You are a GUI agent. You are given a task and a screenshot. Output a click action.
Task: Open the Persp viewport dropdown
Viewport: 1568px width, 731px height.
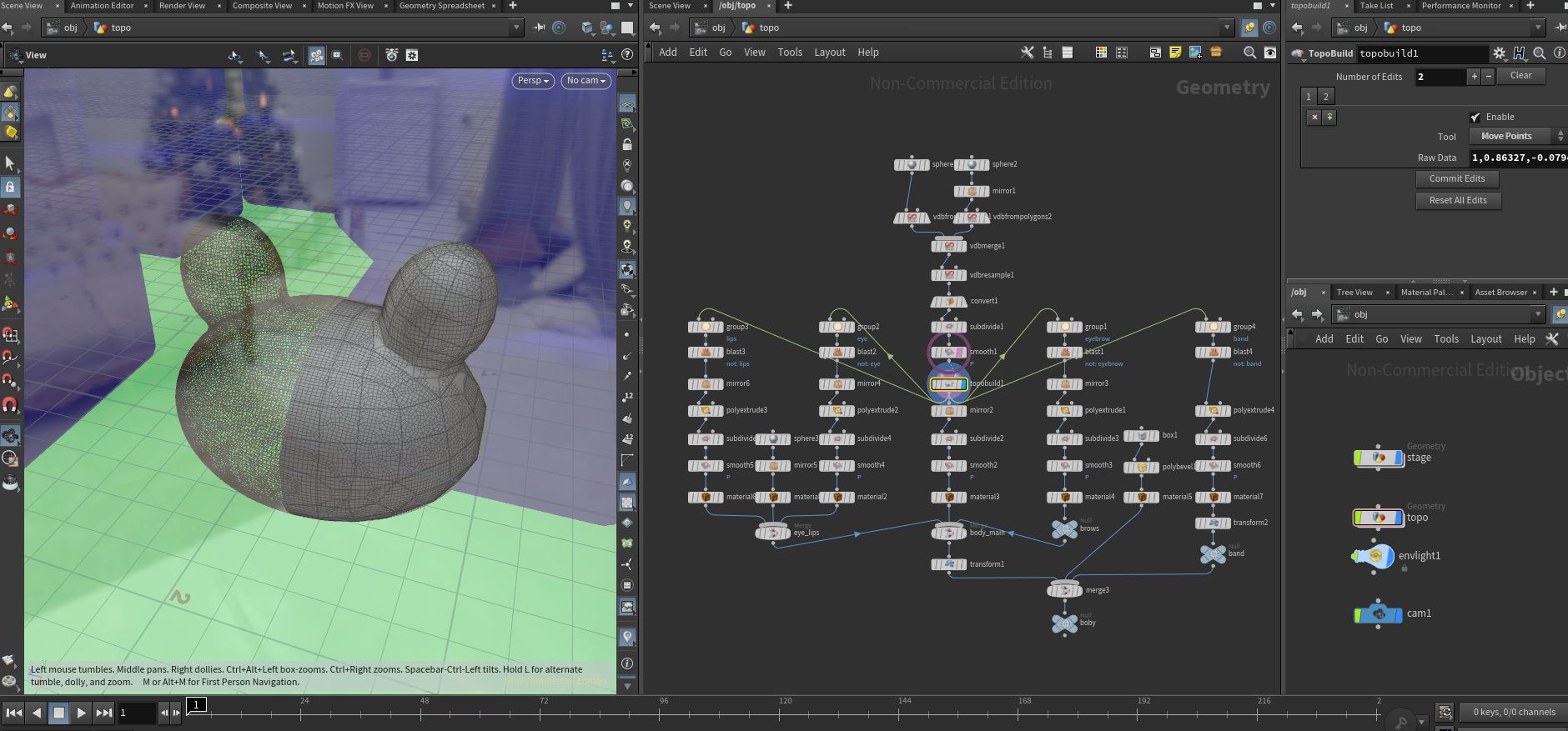[533, 81]
